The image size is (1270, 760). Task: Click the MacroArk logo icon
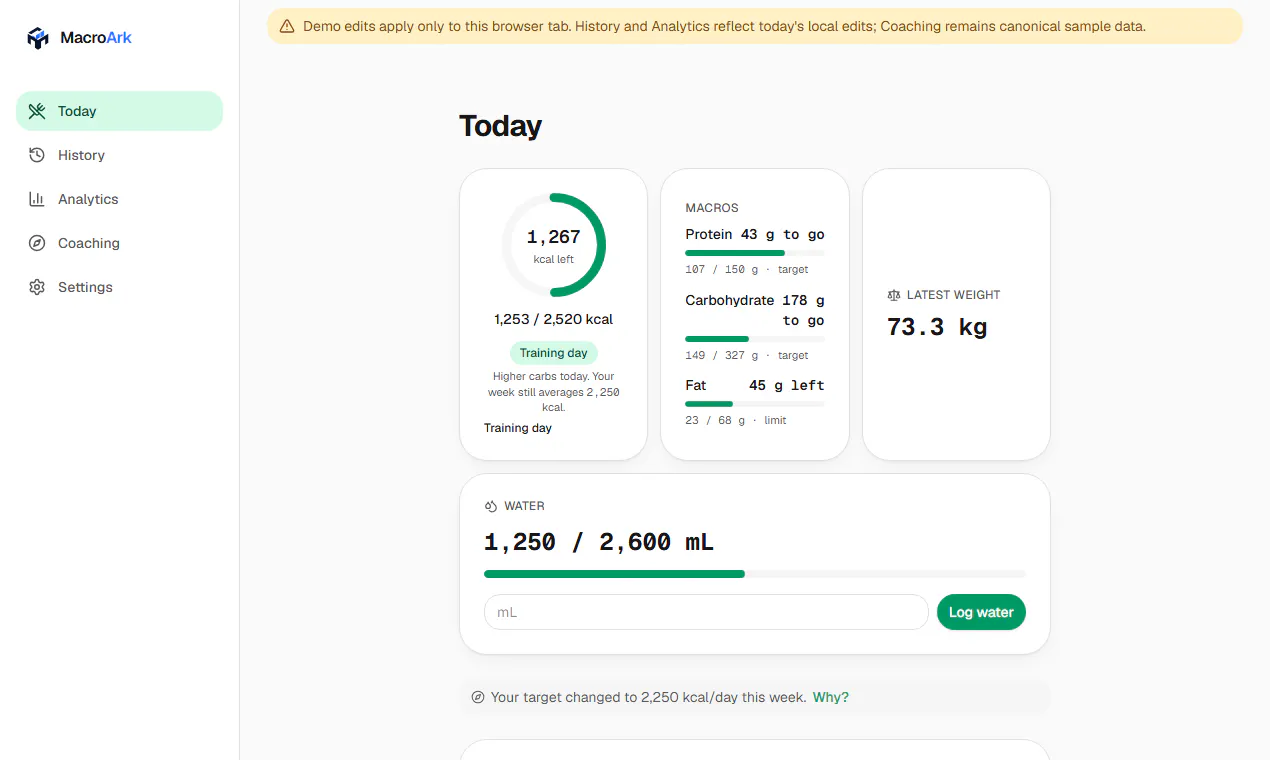click(x=38, y=38)
